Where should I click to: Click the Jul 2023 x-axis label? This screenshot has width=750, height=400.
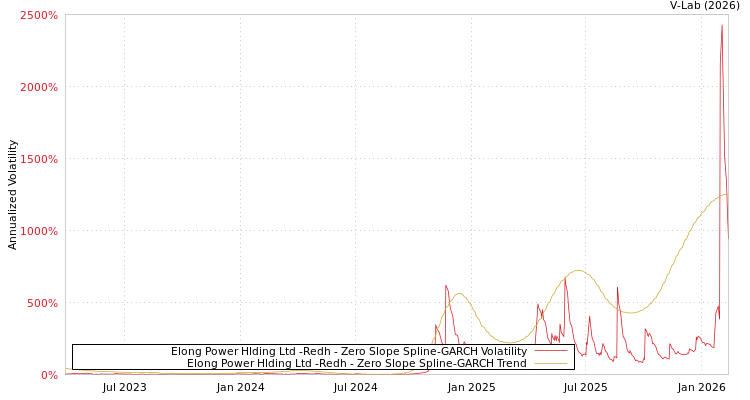(124, 388)
